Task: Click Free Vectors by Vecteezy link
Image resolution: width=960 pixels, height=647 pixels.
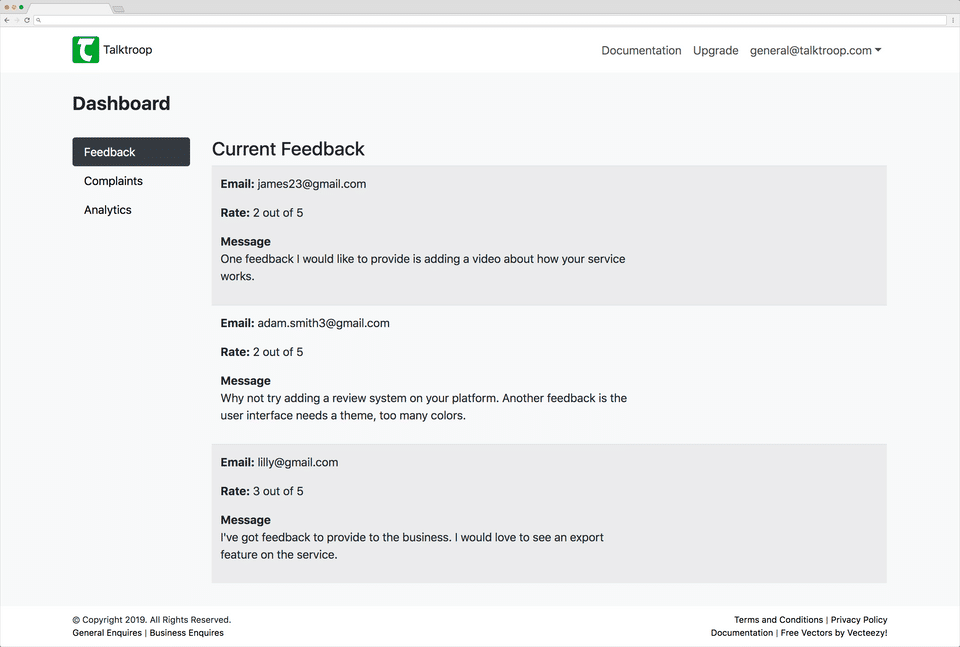Action: 834,633
